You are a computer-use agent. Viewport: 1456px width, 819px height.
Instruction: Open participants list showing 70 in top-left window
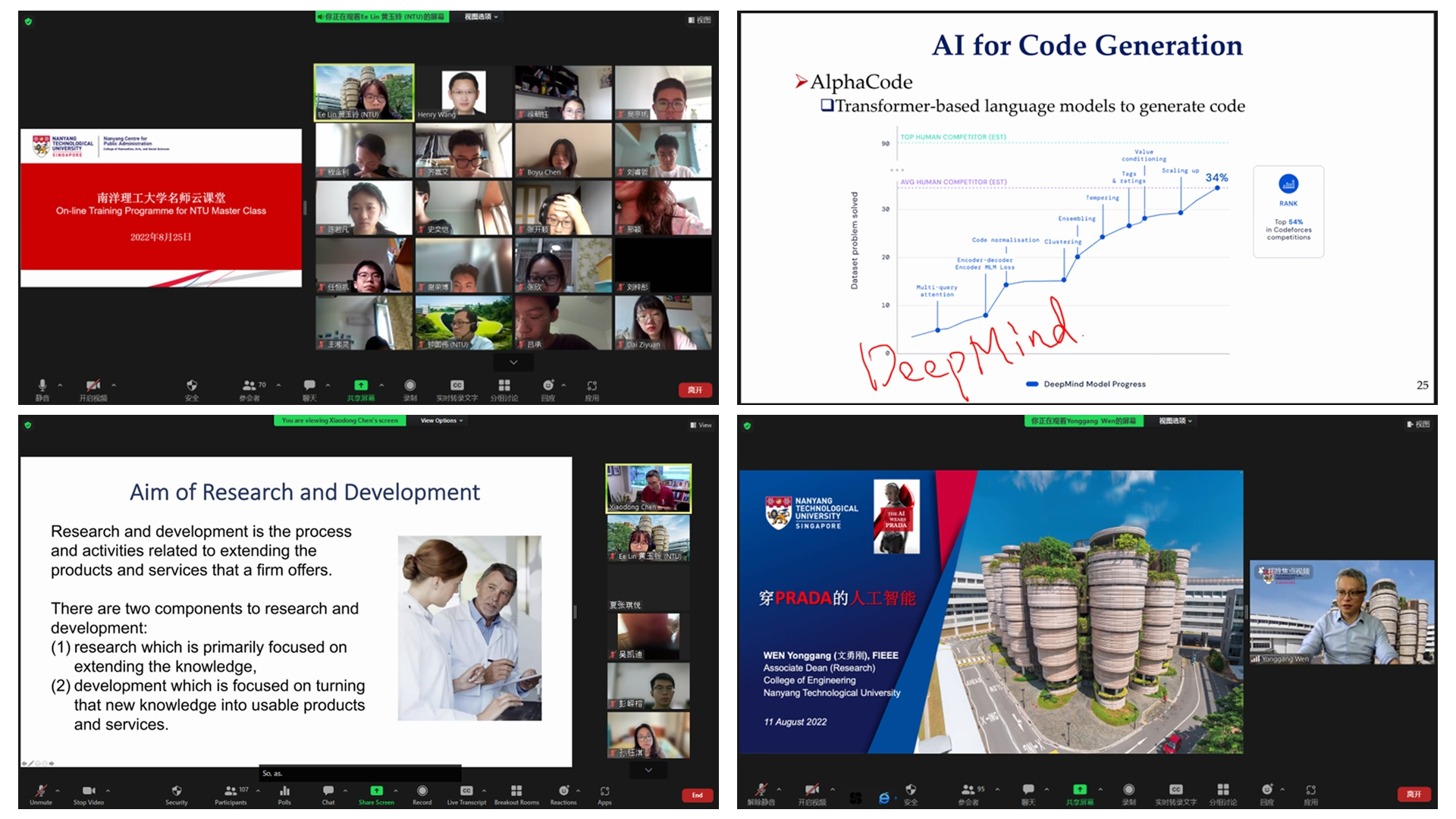[x=249, y=386]
